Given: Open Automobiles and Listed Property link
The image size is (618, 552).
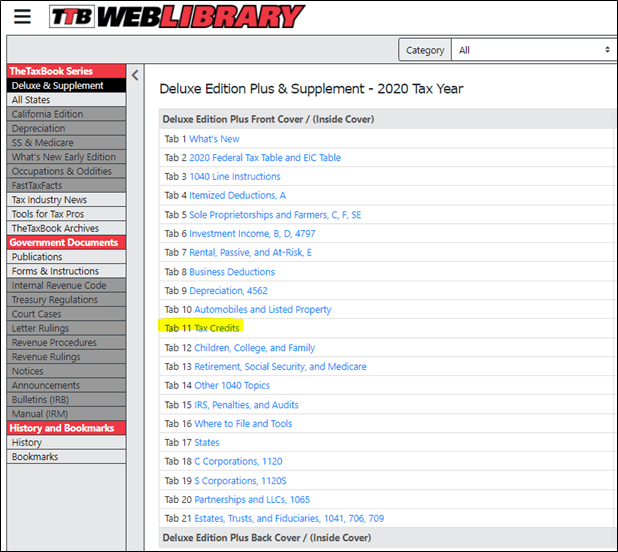Looking at the screenshot, I should [x=263, y=310].
